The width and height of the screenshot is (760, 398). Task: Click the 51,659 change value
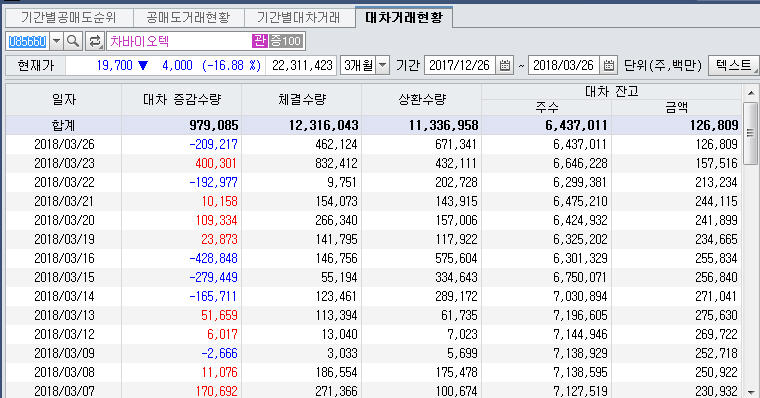tap(219, 315)
